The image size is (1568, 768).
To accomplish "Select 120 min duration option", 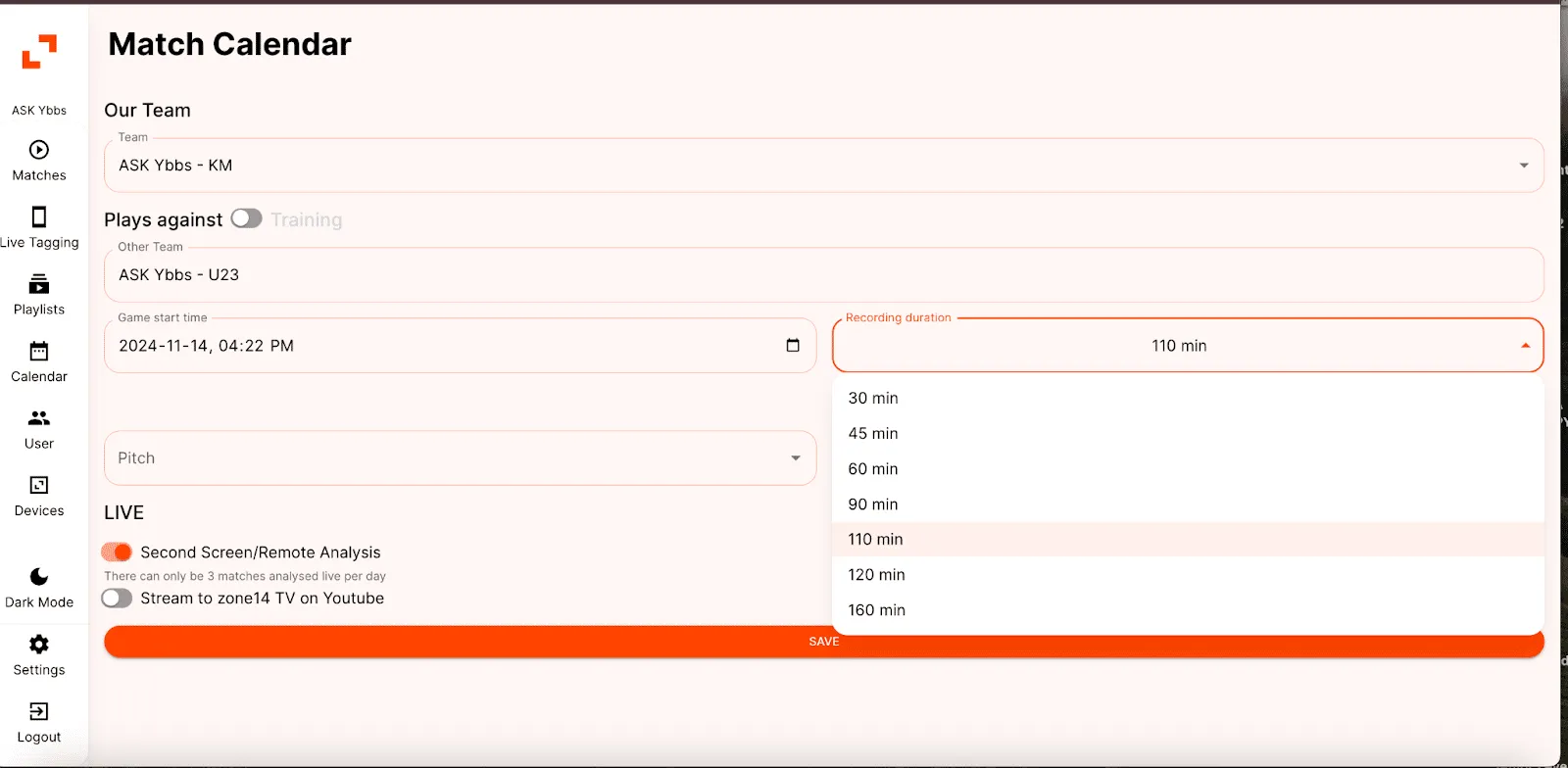I will pos(1188,574).
